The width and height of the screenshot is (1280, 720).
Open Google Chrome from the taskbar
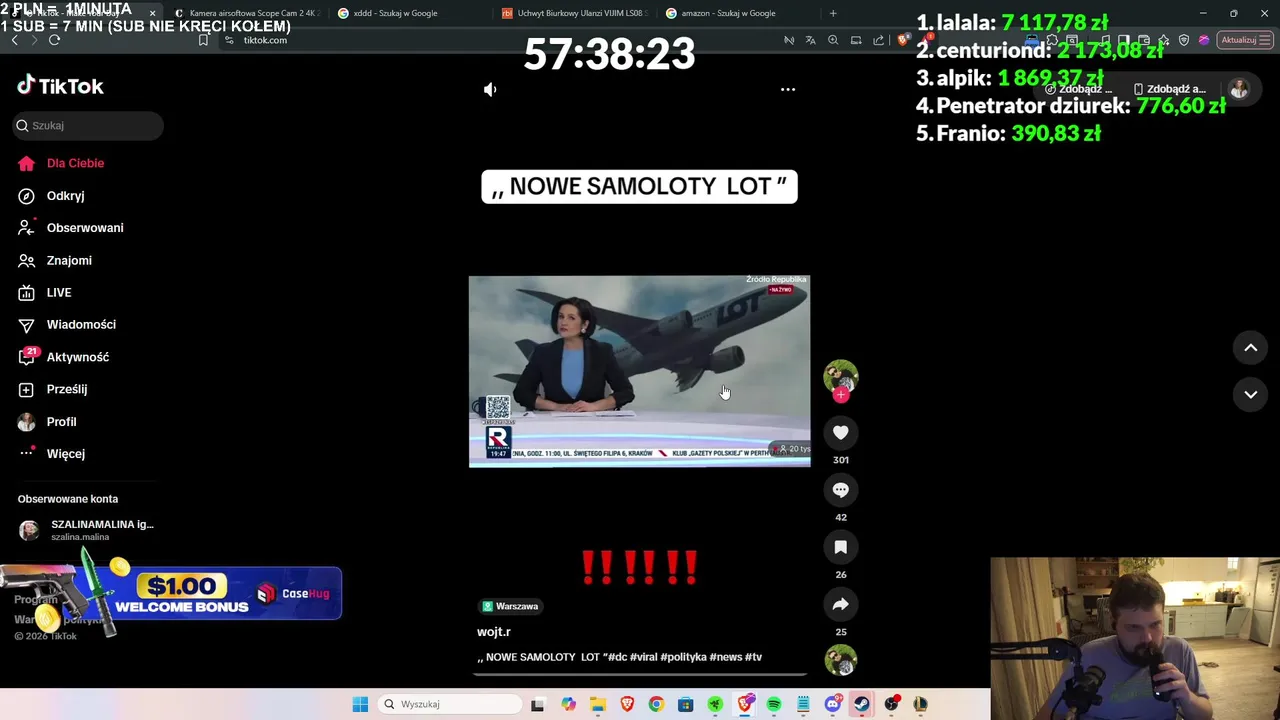click(x=656, y=704)
